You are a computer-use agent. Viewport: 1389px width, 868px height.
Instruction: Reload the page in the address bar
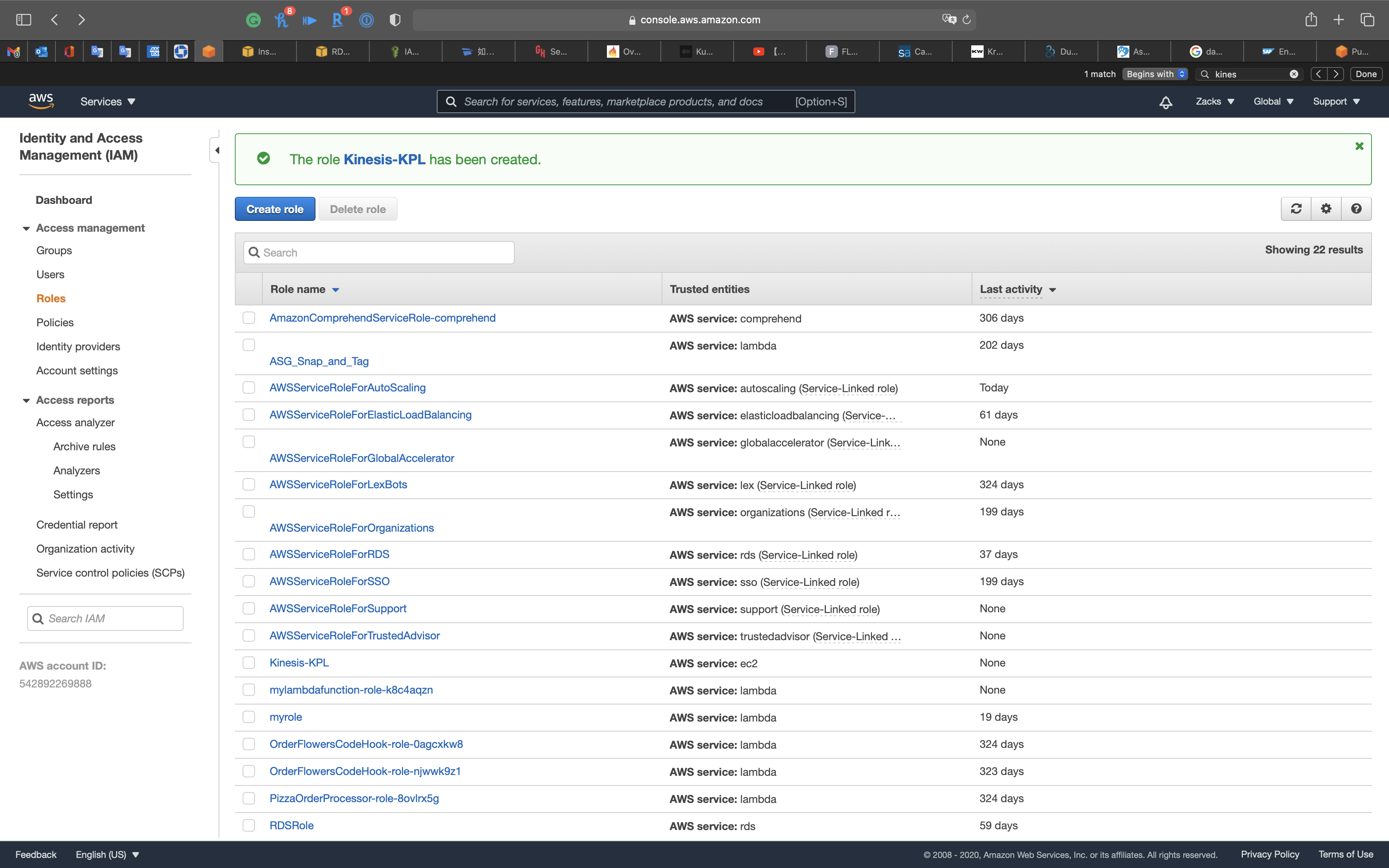point(967,19)
